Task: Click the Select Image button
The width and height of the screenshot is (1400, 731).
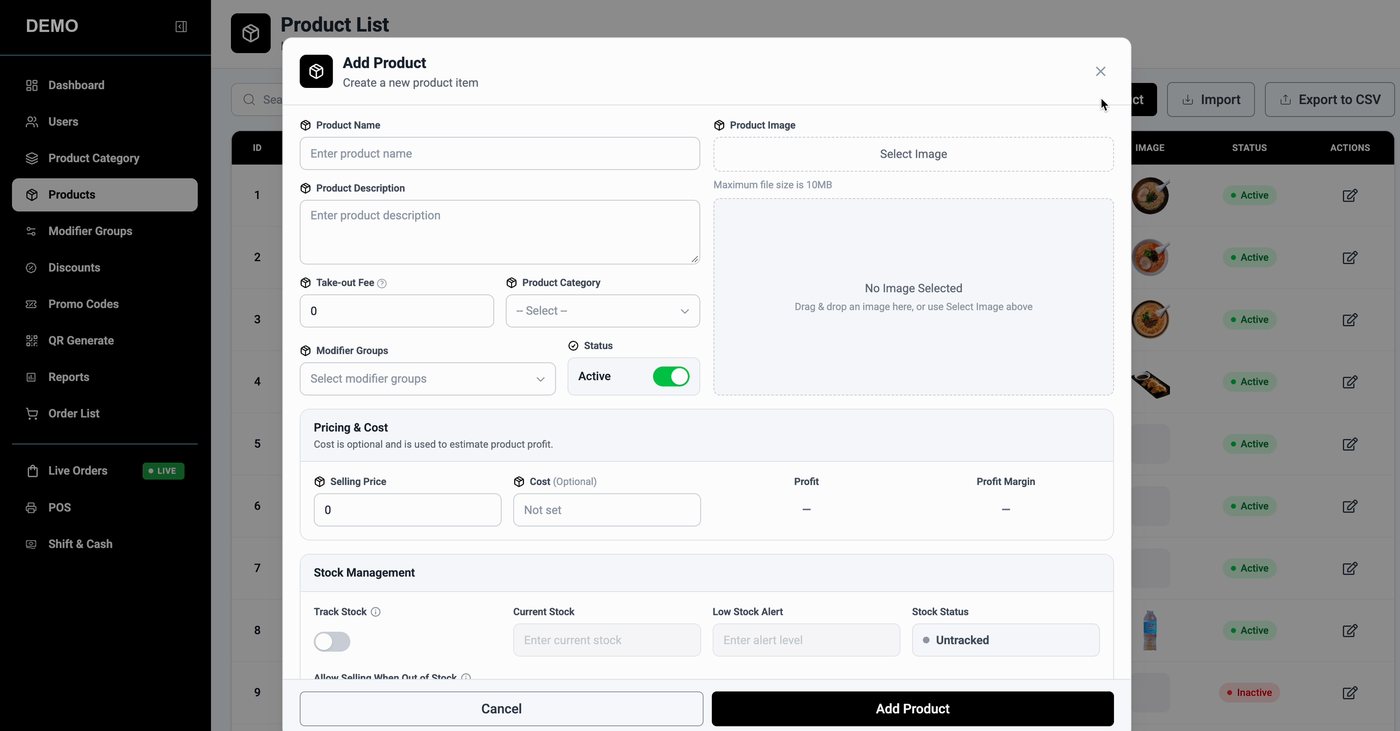Action: (x=914, y=154)
